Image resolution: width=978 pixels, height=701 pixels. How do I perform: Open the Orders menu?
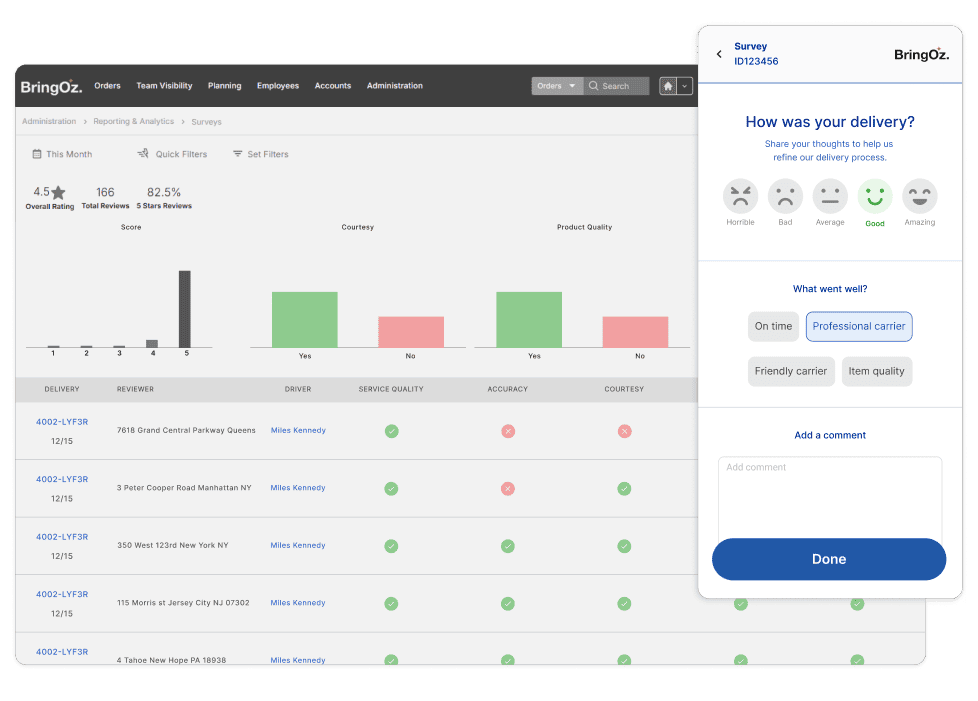[x=107, y=85]
